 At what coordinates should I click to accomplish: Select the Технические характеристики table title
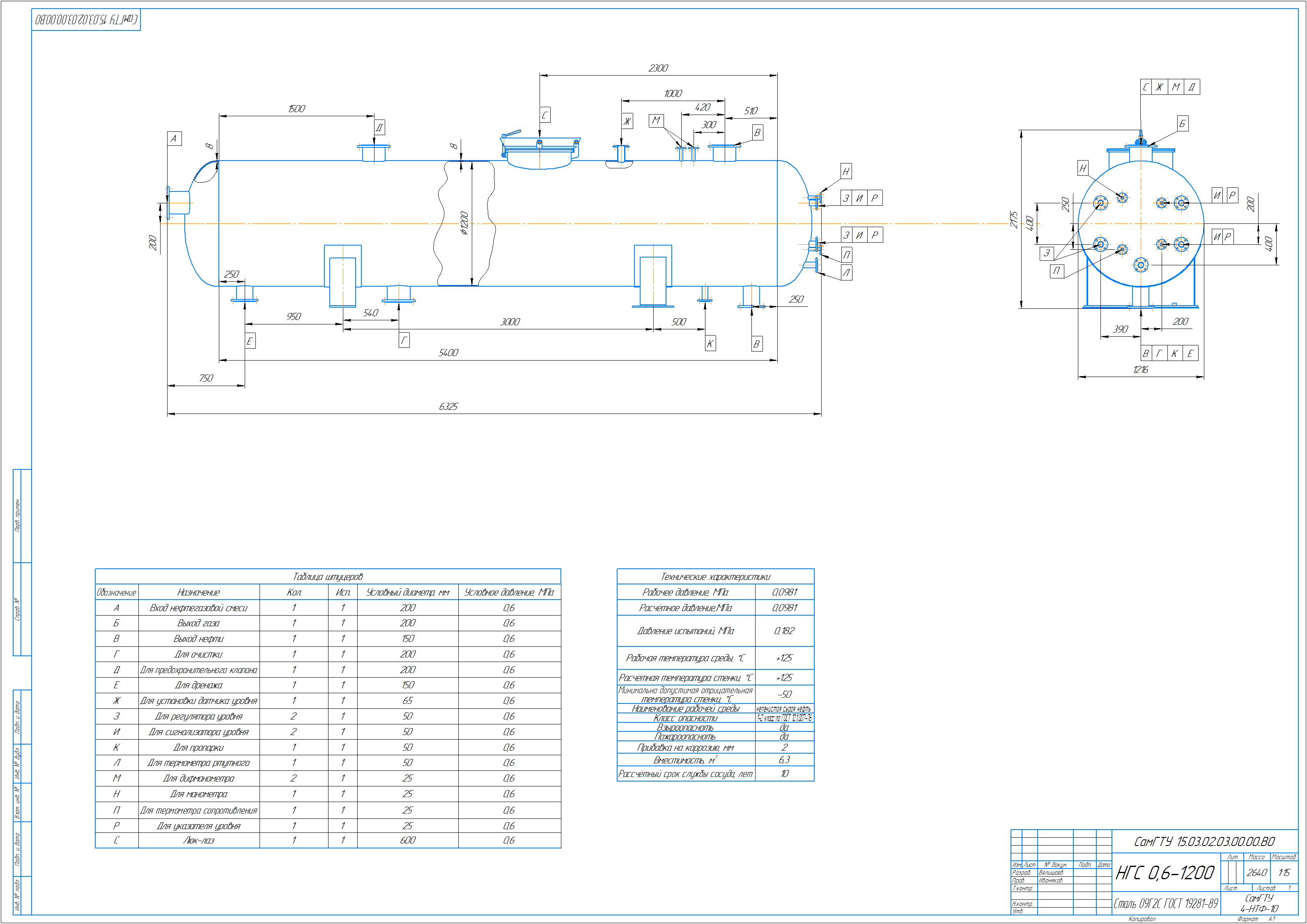coord(715,577)
